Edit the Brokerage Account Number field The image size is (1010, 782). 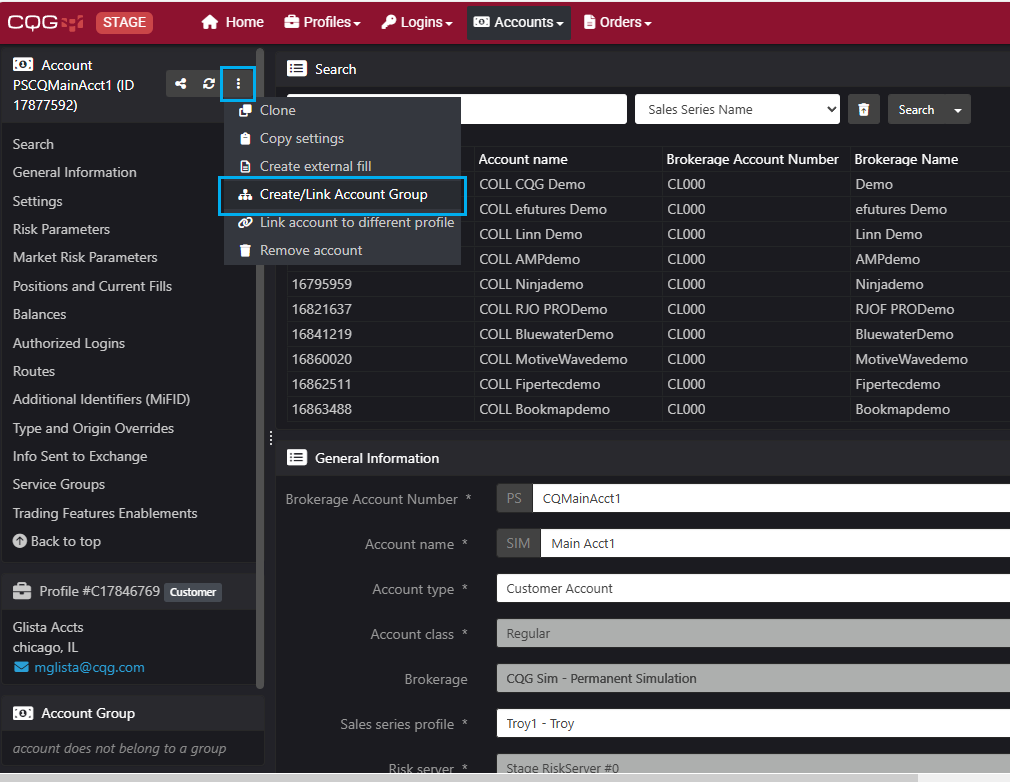point(771,499)
